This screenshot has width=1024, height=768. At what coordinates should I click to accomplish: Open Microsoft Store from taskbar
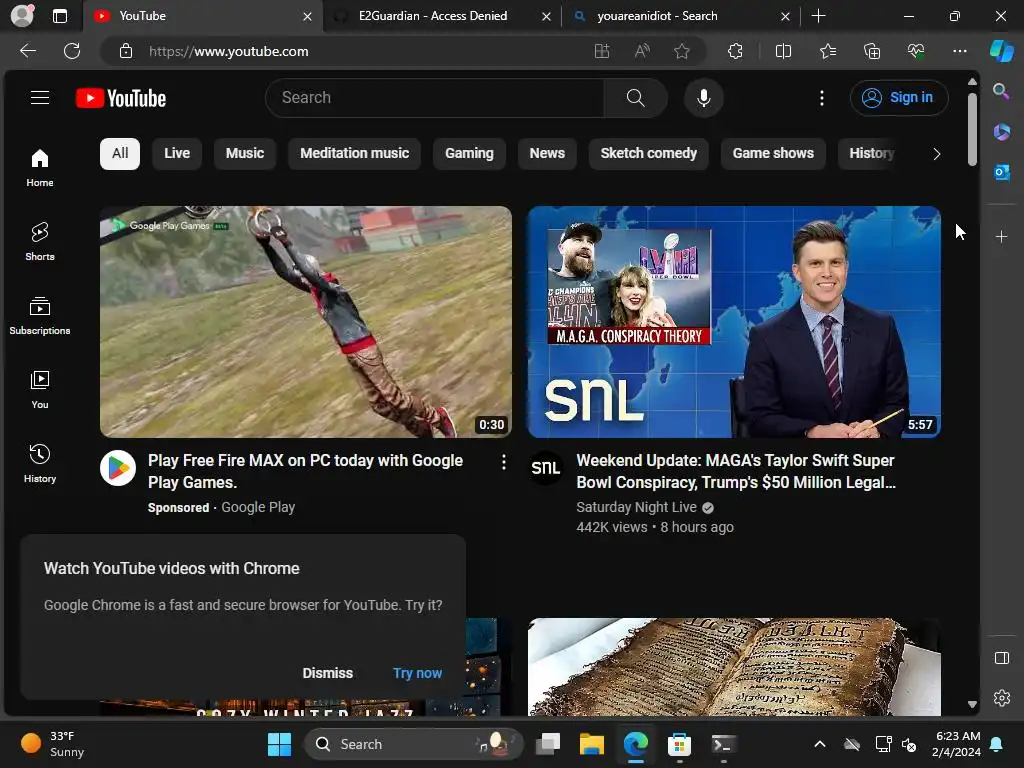679,744
